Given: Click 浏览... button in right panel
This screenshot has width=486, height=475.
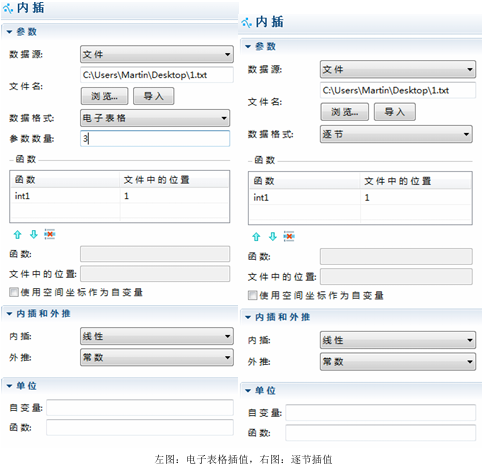Looking at the screenshot, I should click(345, 112).
